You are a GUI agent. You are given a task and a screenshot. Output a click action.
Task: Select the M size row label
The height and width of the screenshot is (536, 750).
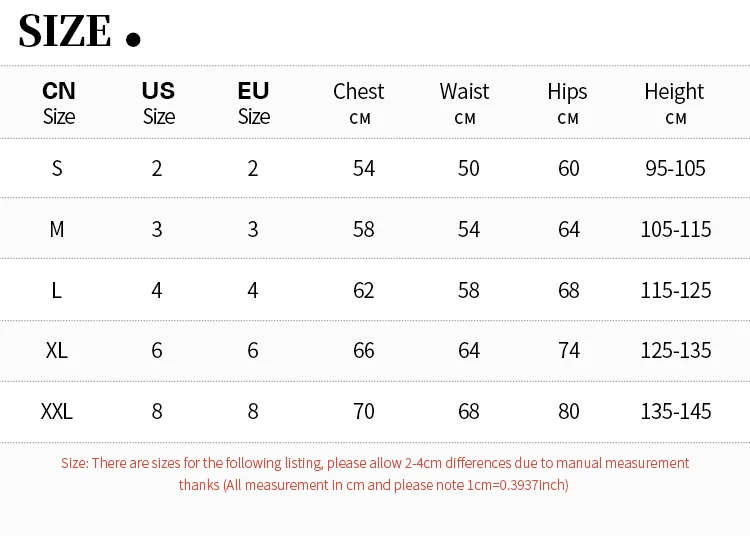[57, 229]
